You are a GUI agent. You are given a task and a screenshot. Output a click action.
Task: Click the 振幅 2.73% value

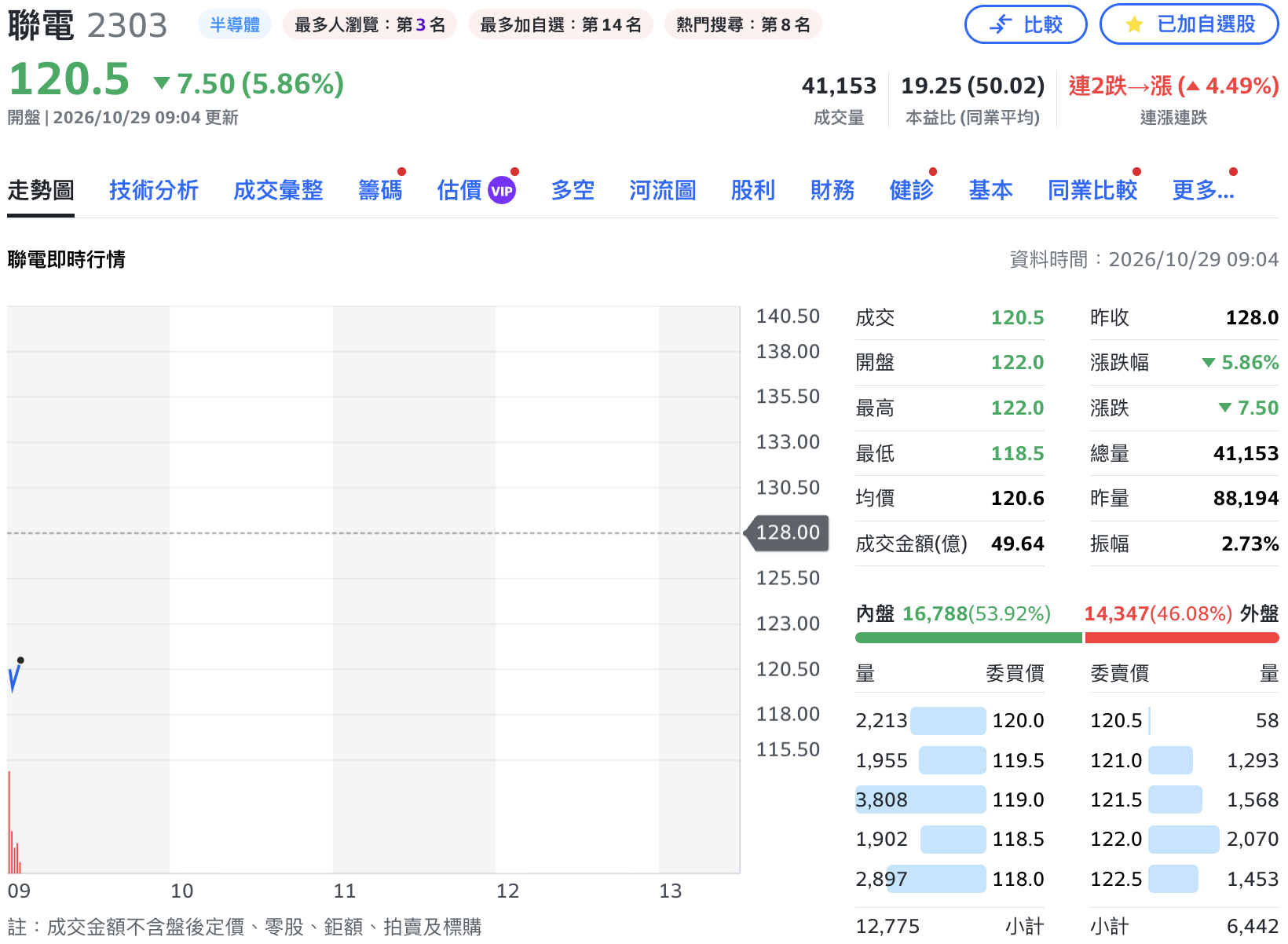point(1250,543)
